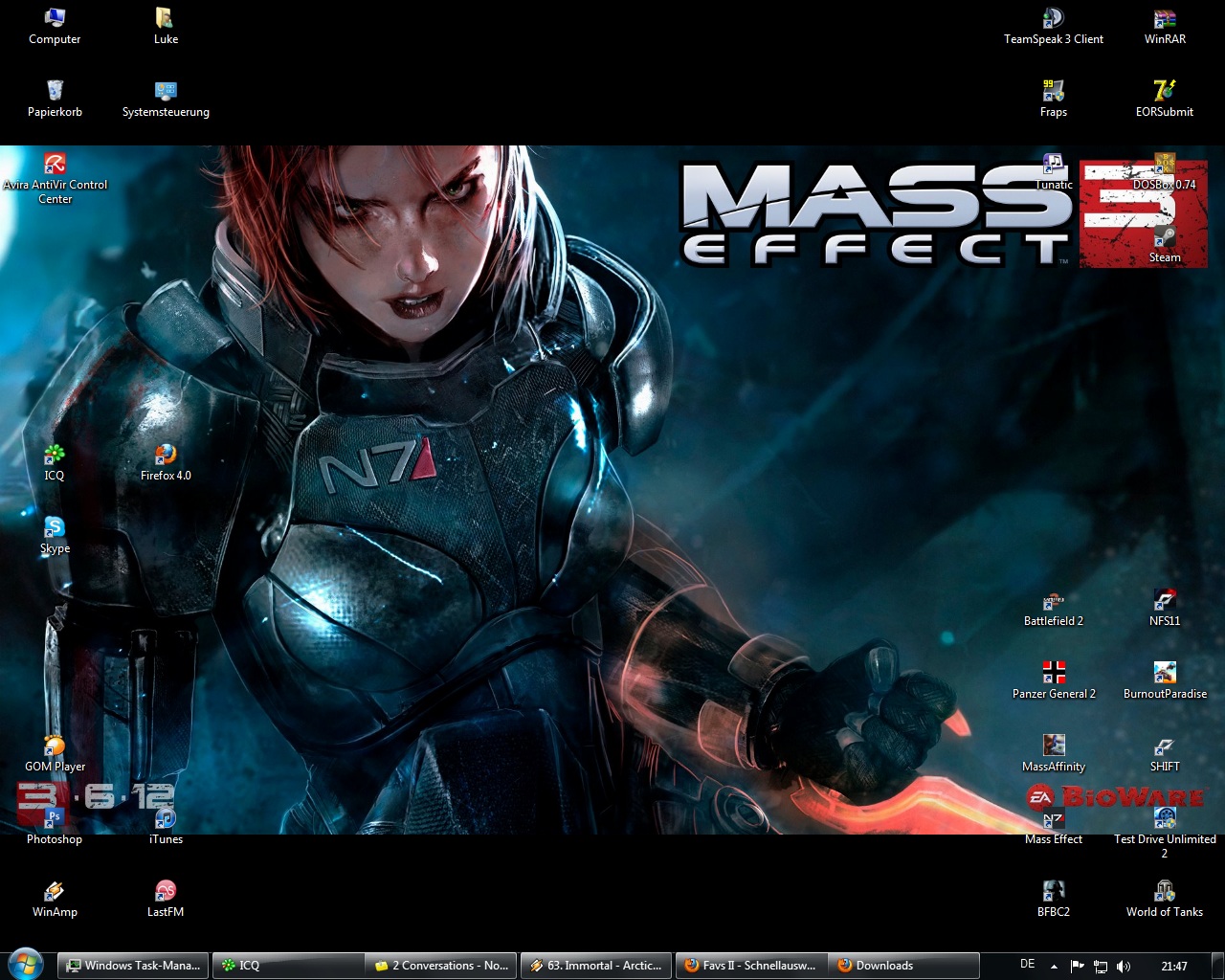Select the Tunatic desktop shortcut

pyautogui.click(x=1054, y=171)
